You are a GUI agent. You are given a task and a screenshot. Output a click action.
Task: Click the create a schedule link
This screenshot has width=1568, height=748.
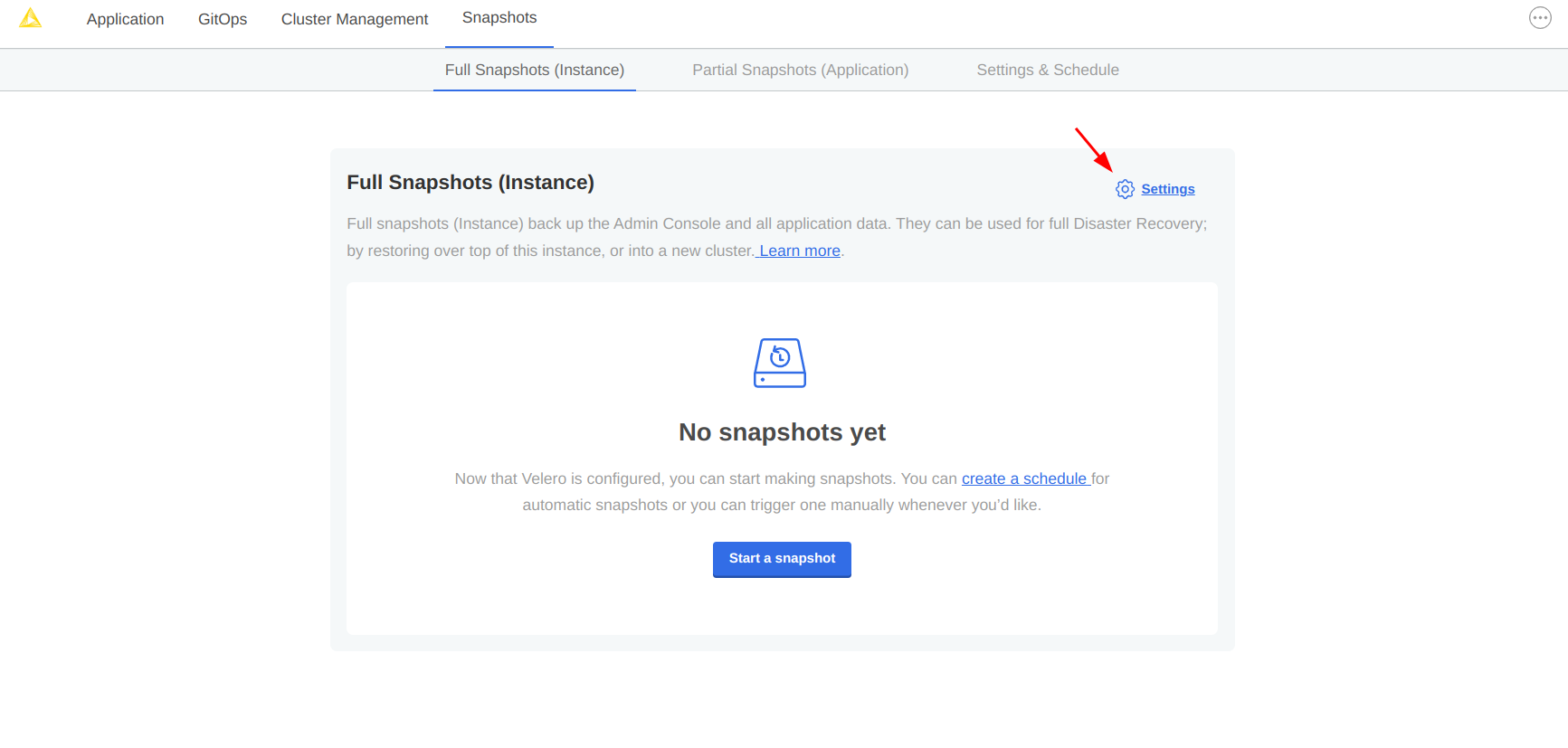(x=1024, y=478)
